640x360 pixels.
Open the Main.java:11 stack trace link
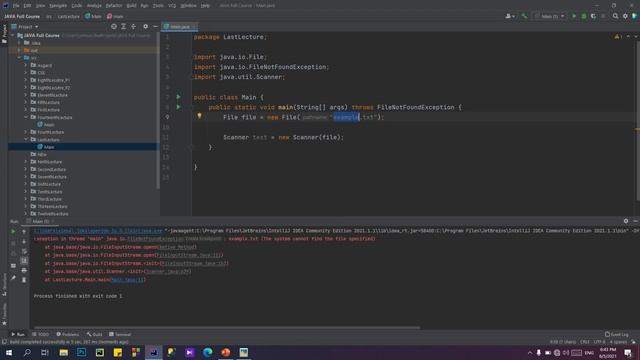(x=128, y=280)
